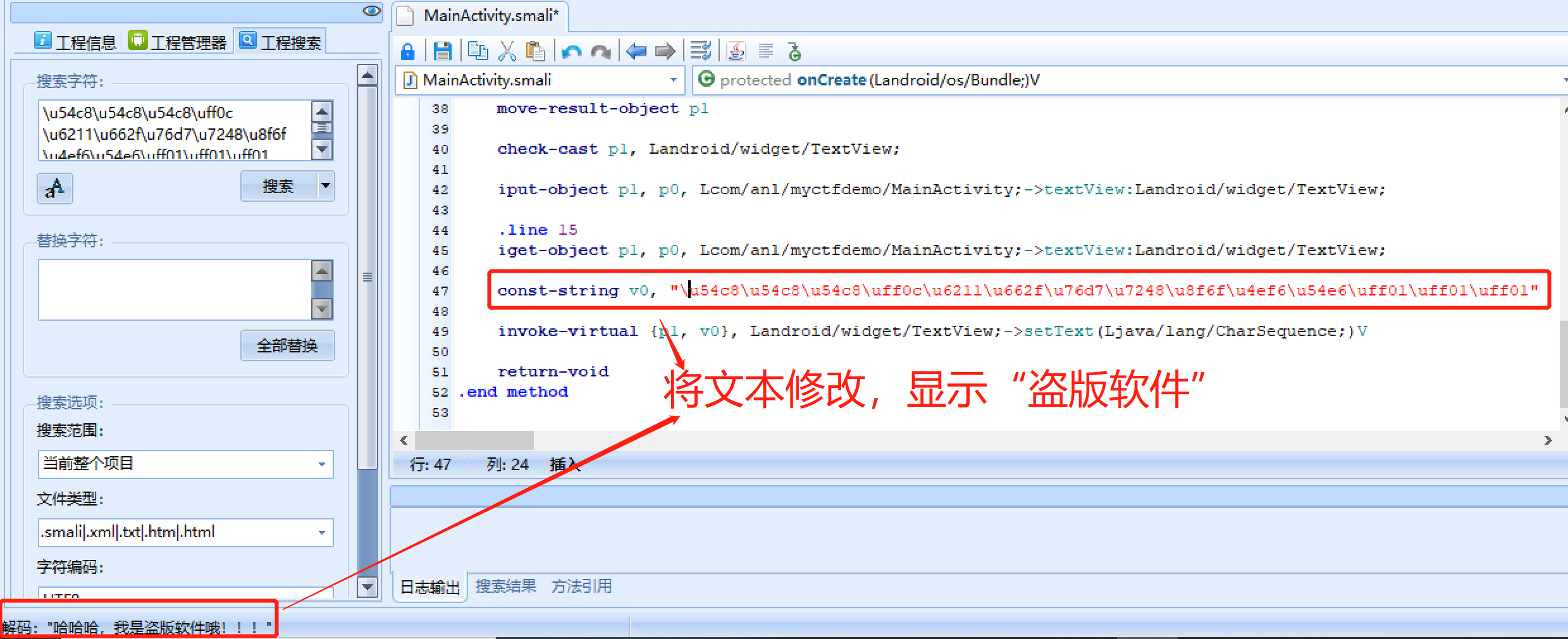Click the iget-object line 45

pyautogui.click(x=941, y=250)
